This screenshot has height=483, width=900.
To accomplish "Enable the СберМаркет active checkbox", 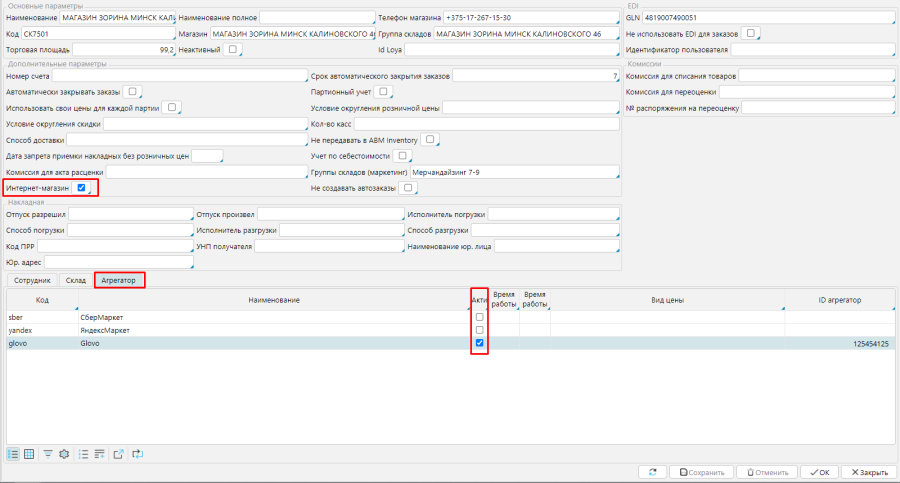I will tap(479, 317).
